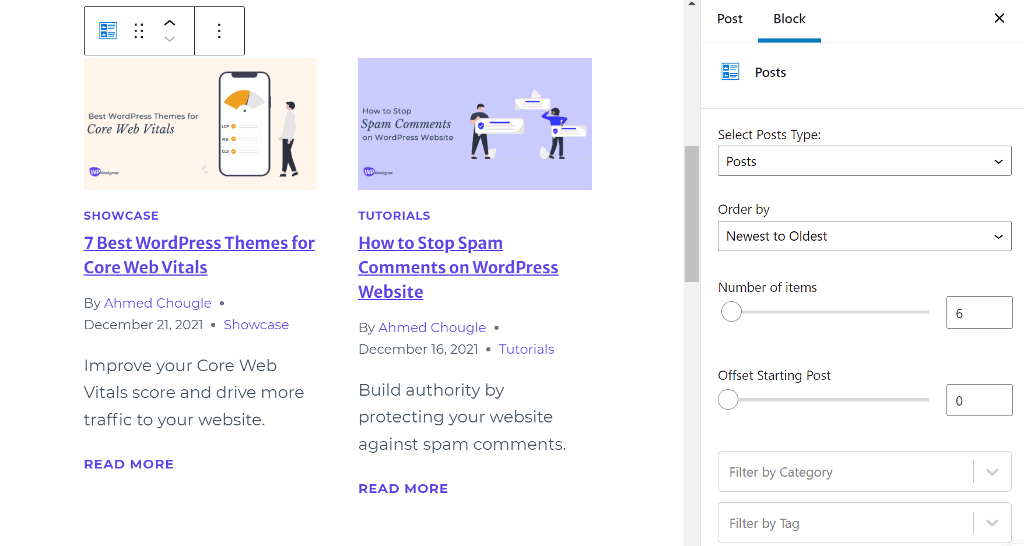
Task: Expand the Filter by Tag dropdown
Action: click(992, 523)
